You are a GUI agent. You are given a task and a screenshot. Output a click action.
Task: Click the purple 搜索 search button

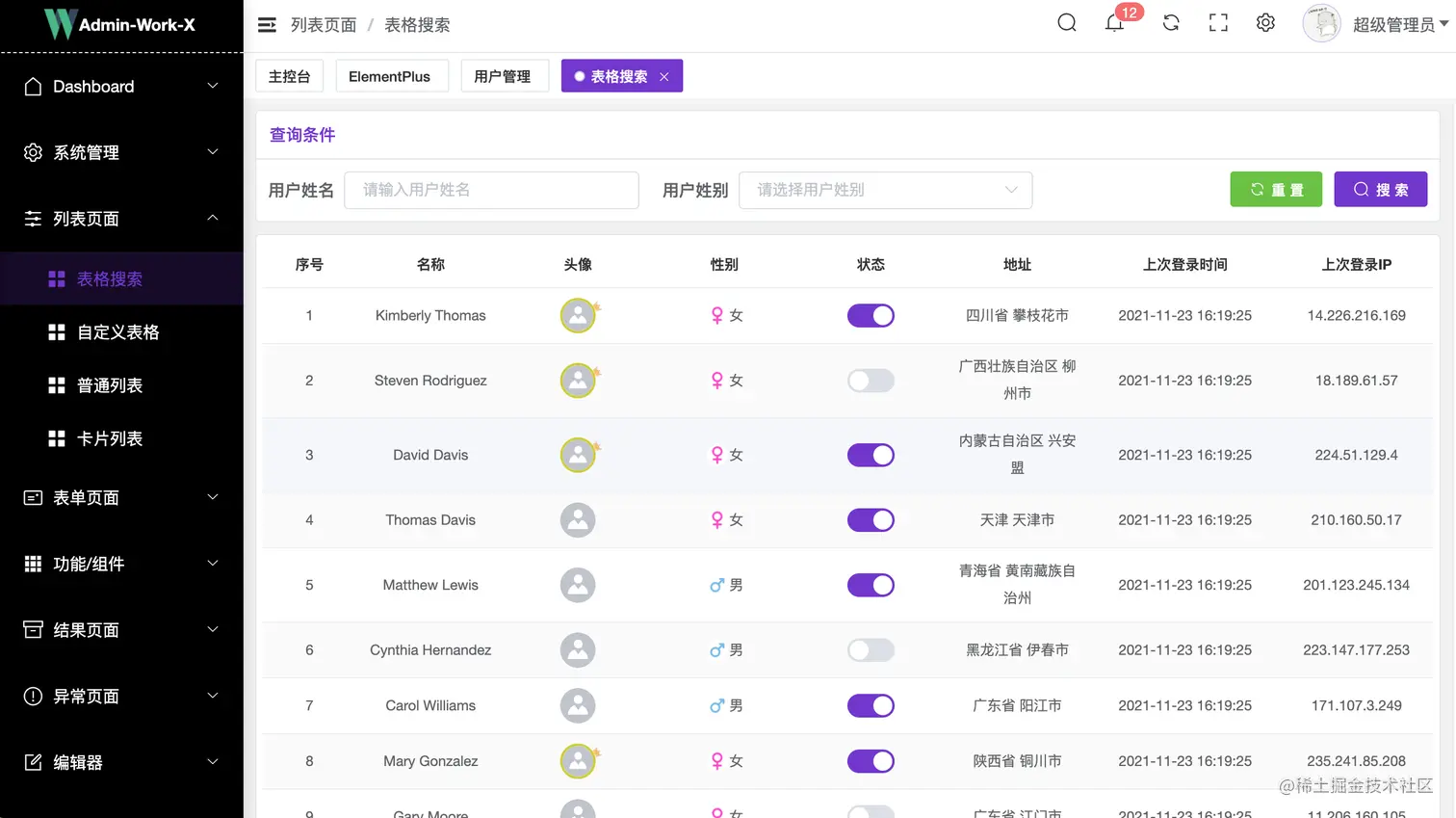pos(1380,189)
